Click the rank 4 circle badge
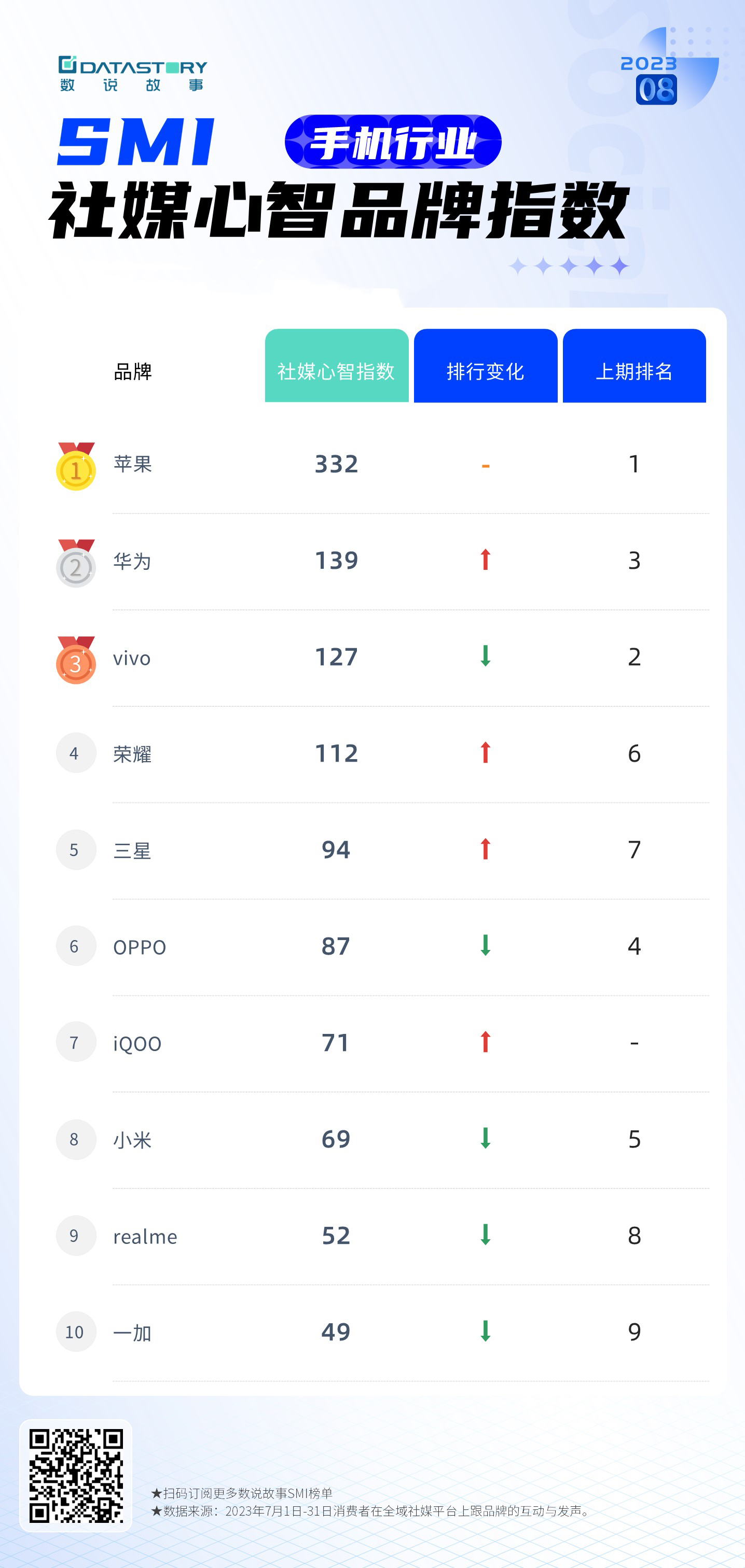The height and width of the screenshot is (1568, 745). pos(76,753)
